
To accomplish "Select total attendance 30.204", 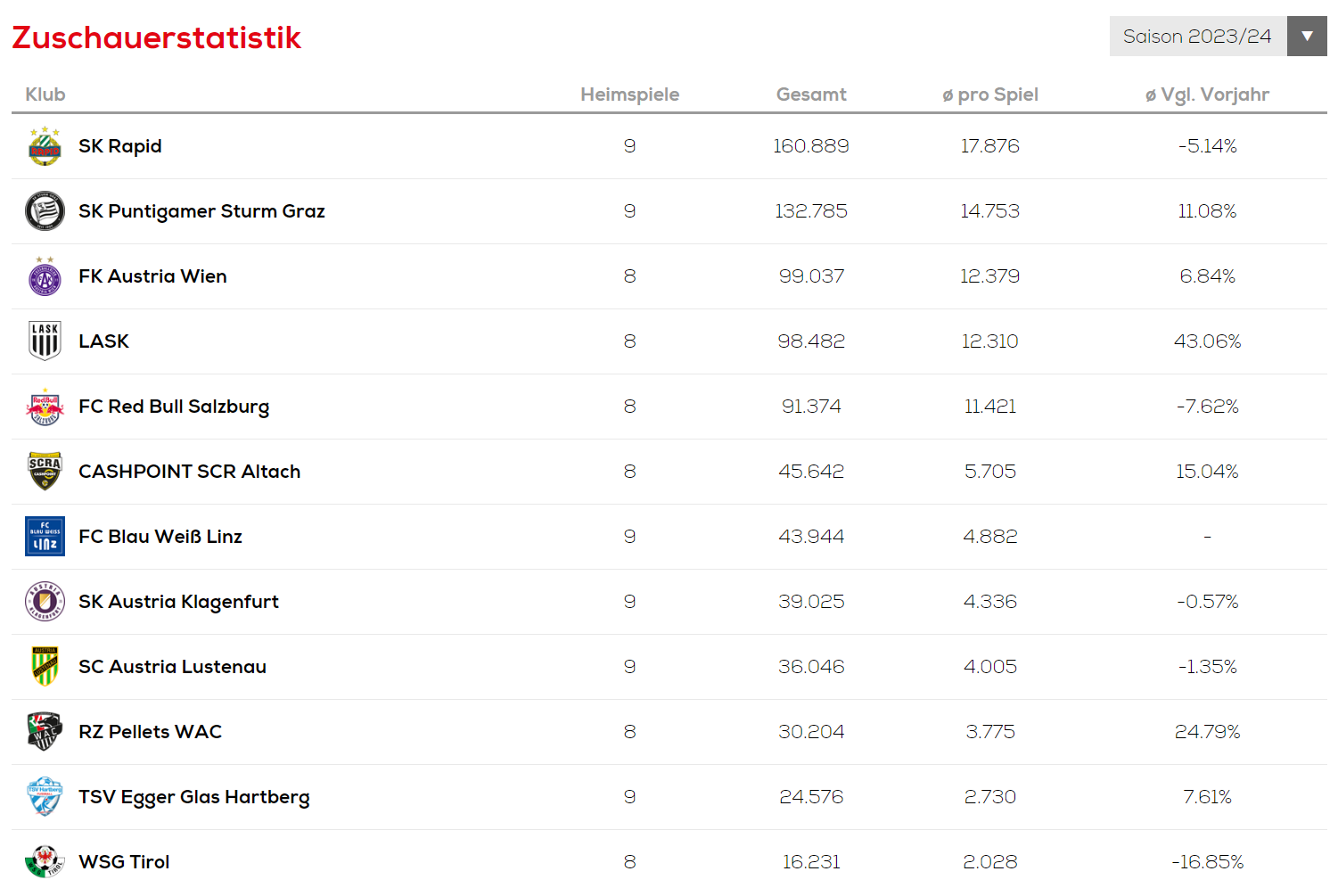I will (811, 732).
